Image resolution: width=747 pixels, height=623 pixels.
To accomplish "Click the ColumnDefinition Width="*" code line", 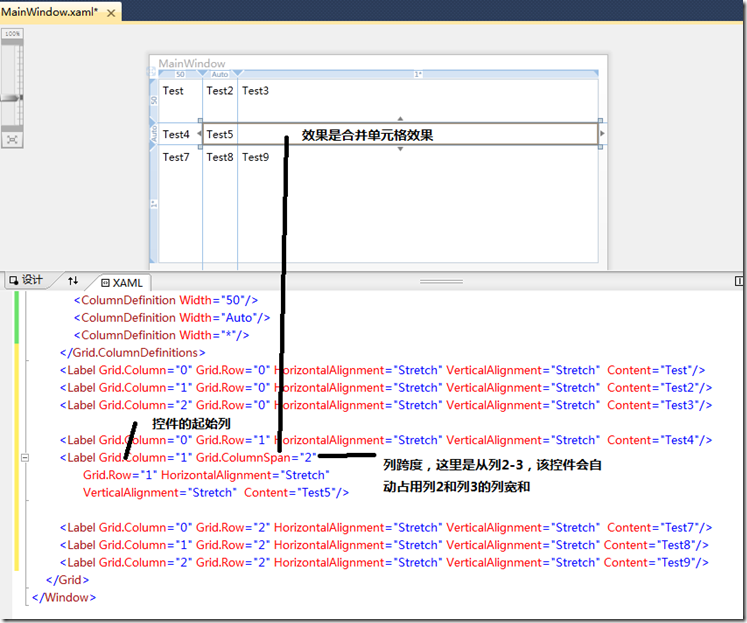I will click(x=161, y=335).
